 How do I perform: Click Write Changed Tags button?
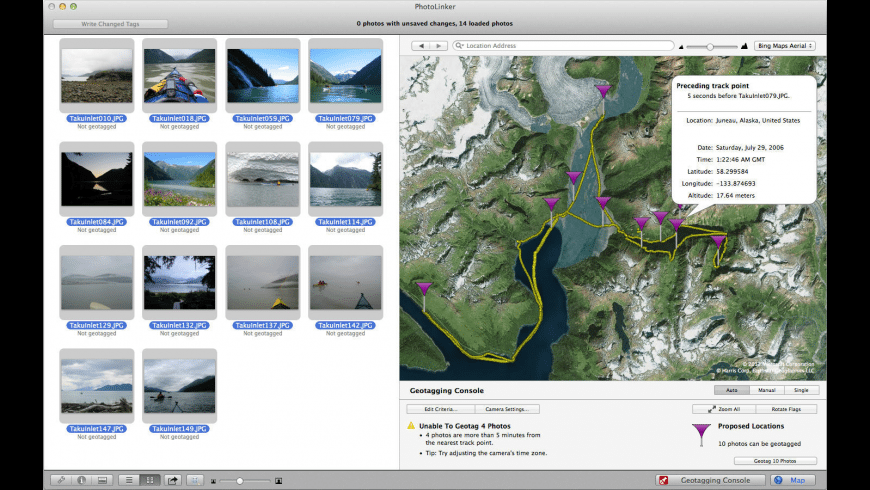pos(110,24)
